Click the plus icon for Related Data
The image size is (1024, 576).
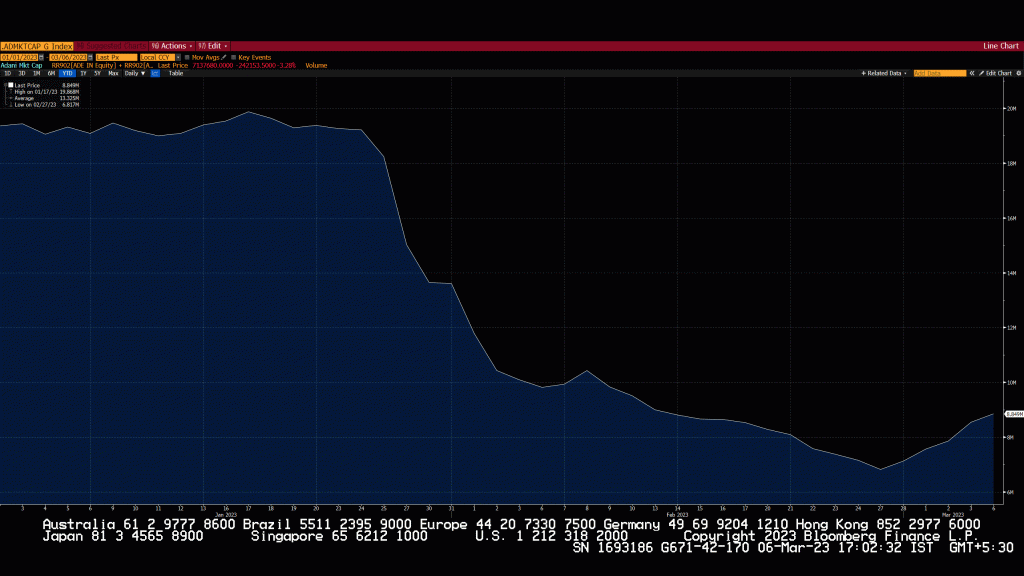(x=863, y=73)
